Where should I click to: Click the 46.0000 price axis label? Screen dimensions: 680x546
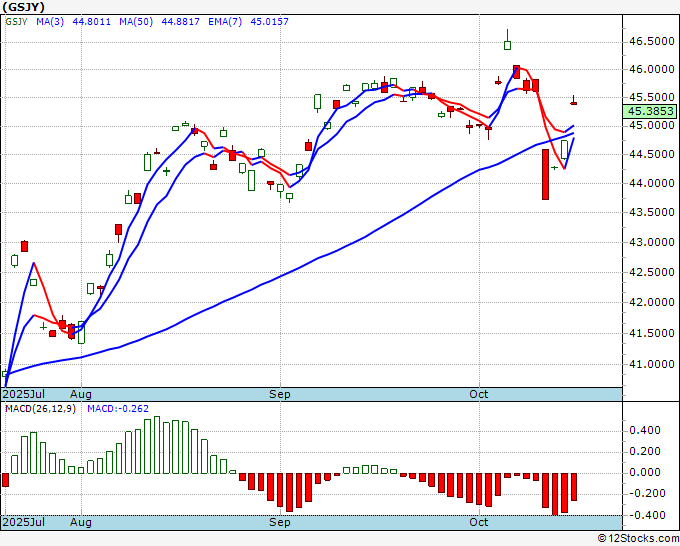point(652,69)
